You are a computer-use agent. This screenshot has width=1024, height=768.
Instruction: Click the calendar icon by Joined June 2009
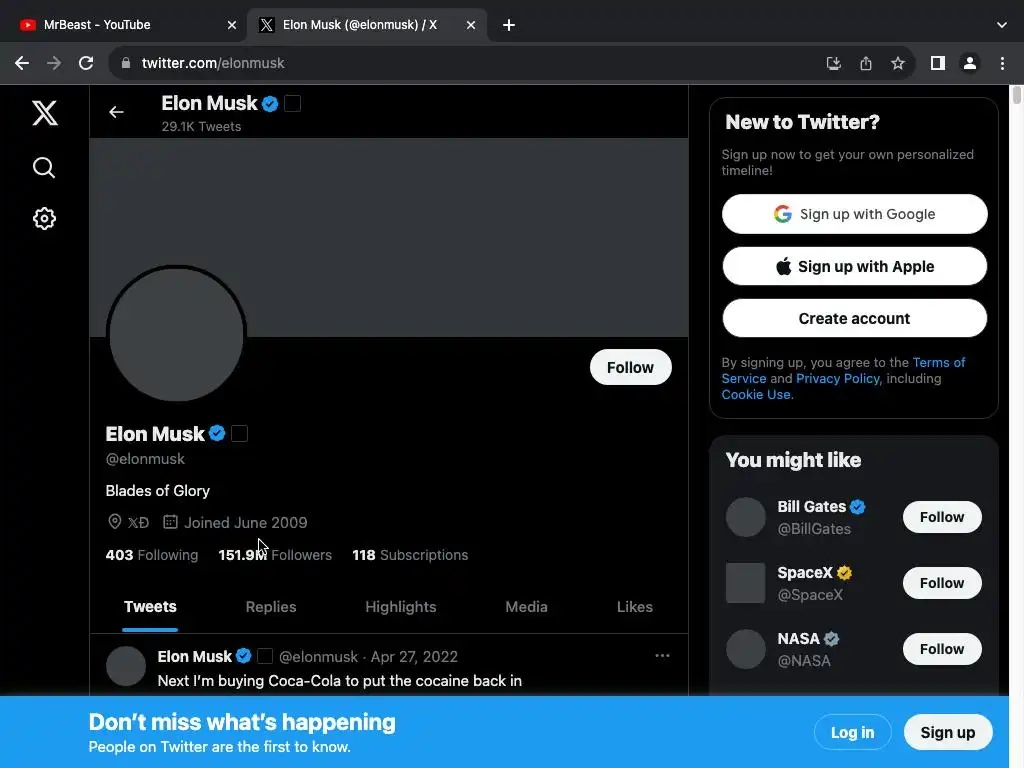point(170,522)
